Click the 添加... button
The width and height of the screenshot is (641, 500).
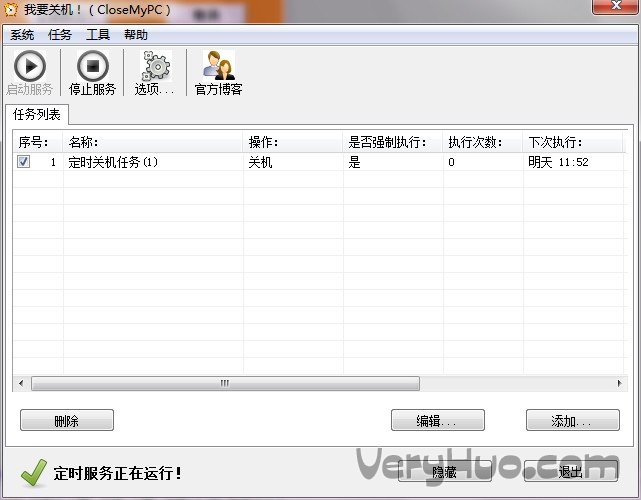point(573,420)
